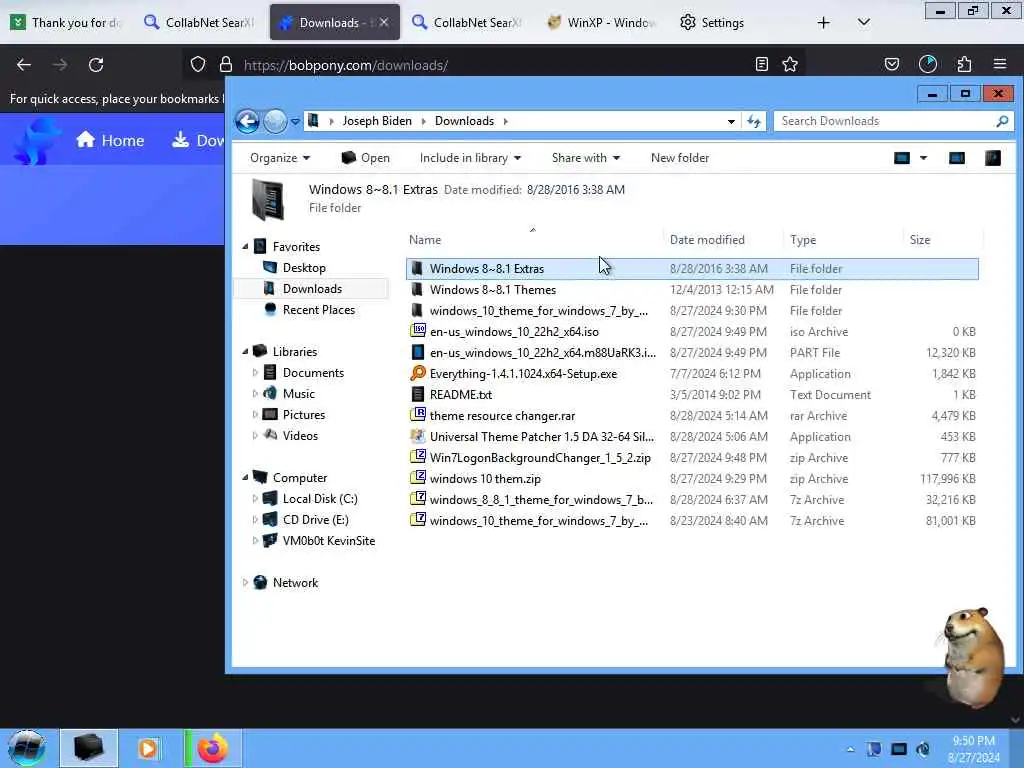This screenshot has height=768, width=1024.
Task: Click the Firefox taskbar icon
Action: (212, 748)
